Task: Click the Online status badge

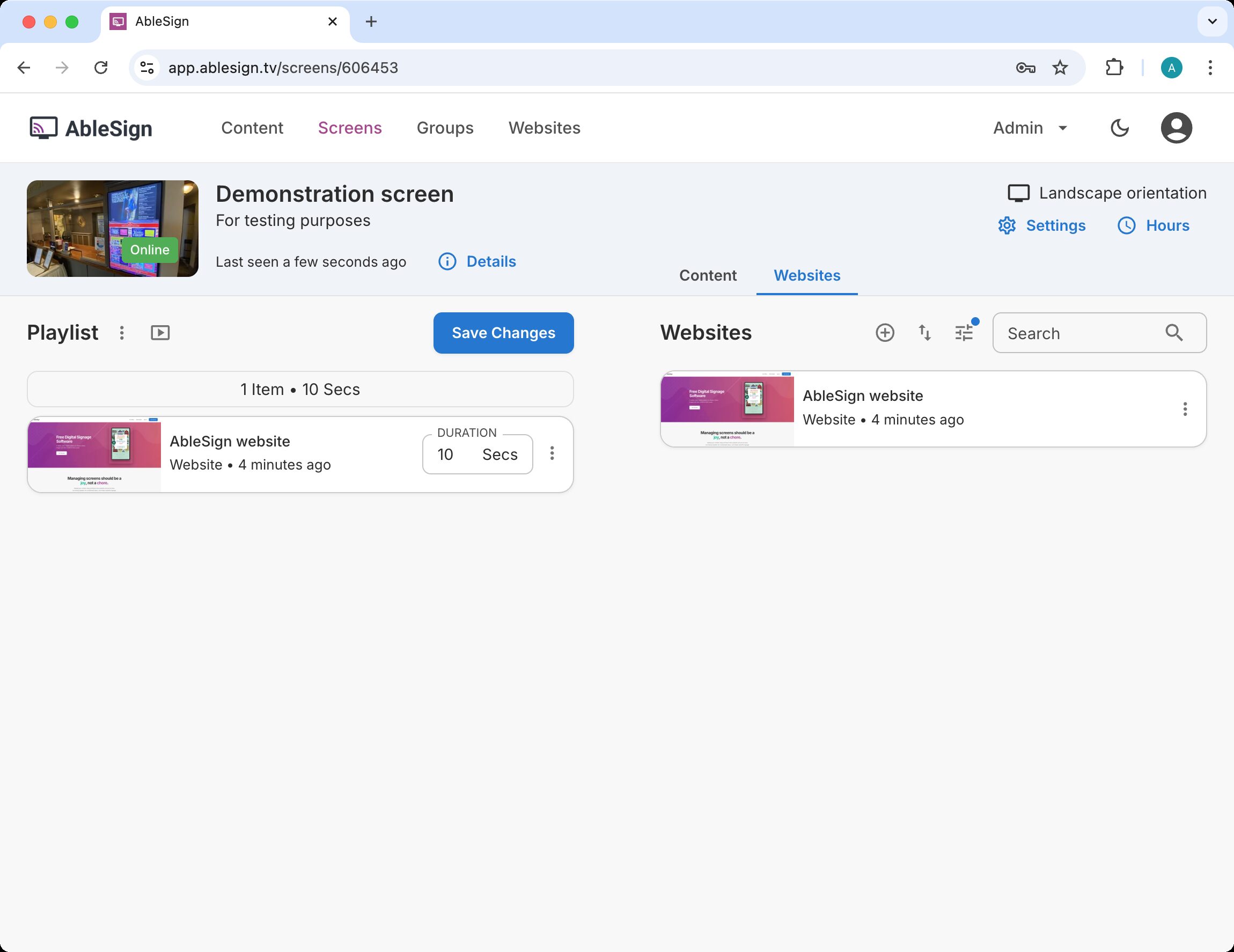Action: click(x=149, y=250)
